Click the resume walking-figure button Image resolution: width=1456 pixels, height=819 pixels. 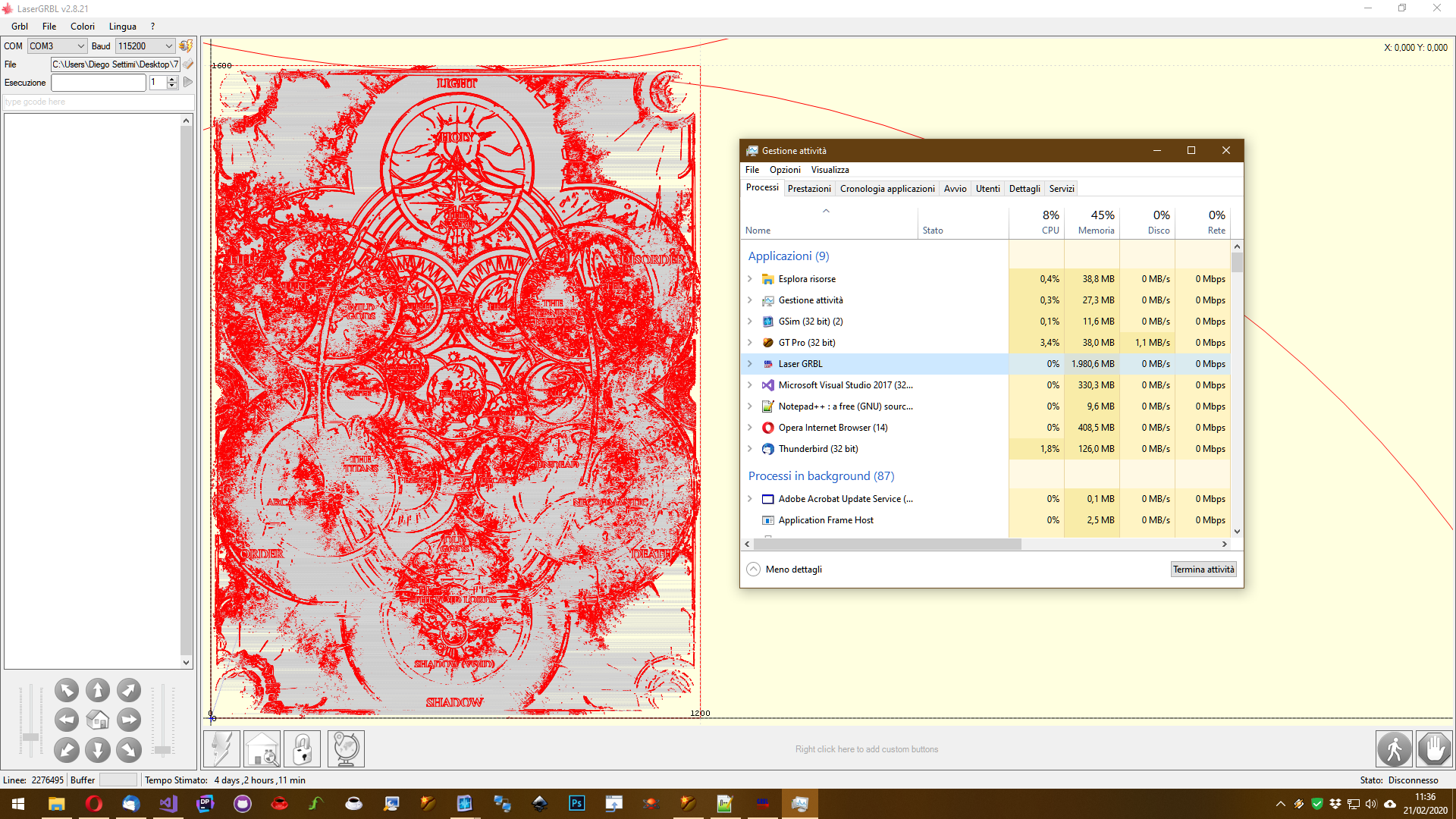pyautogui.click(x=1394, y=749)
